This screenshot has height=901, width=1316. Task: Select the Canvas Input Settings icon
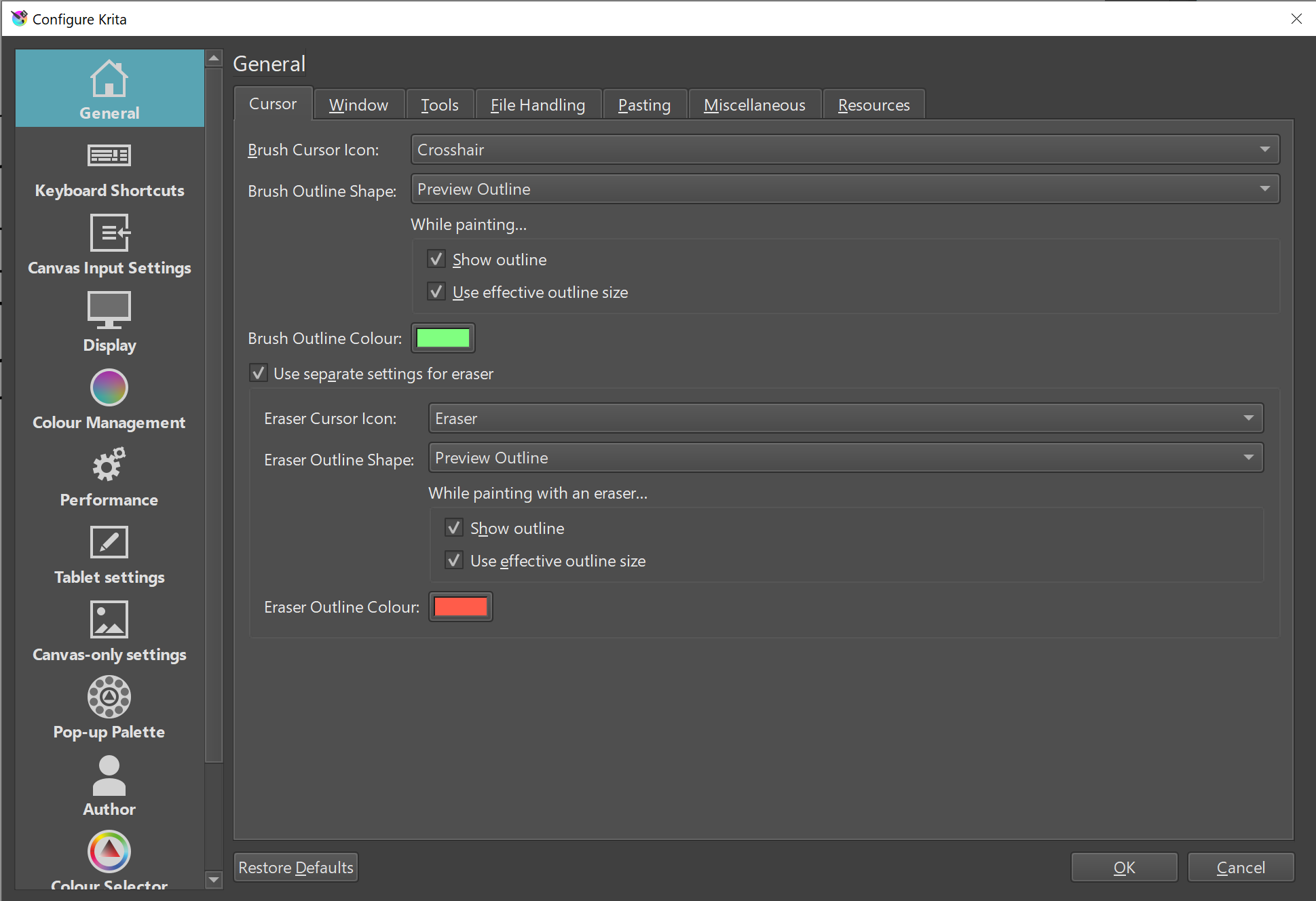[109, 233]
